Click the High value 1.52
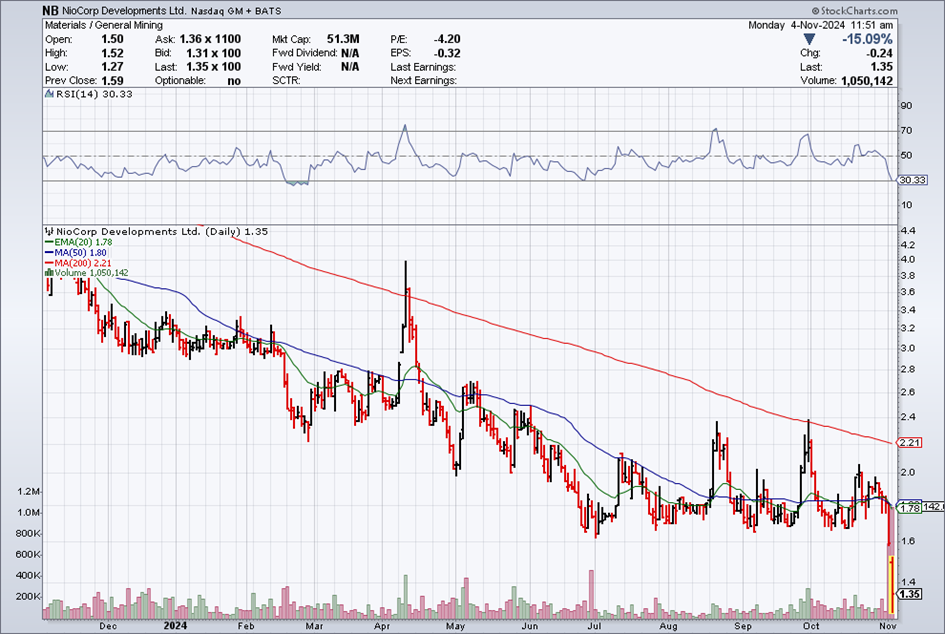The width and height of the screenshot is (945, 634). click(x=112, y=53)
